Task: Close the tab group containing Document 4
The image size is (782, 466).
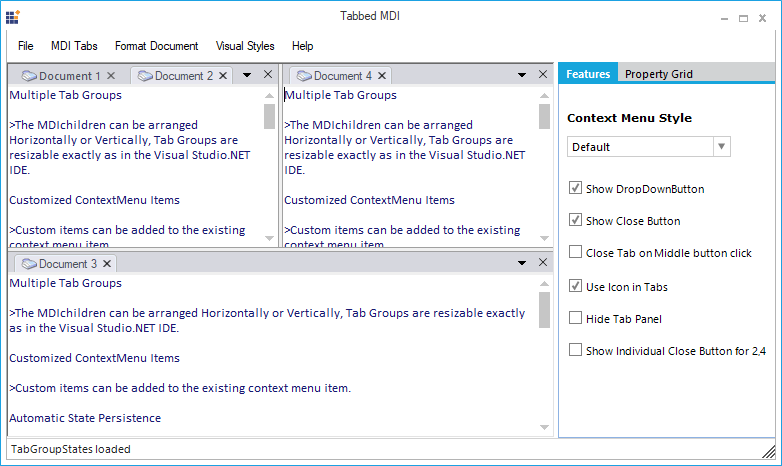Action: click(x=543, y=74)
